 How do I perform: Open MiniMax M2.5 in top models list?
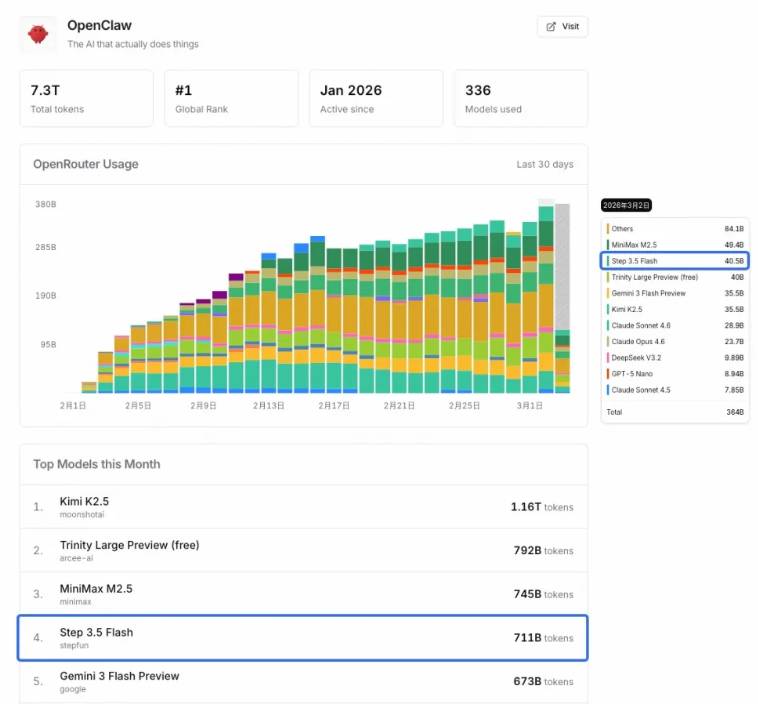(x=304, y=594)
